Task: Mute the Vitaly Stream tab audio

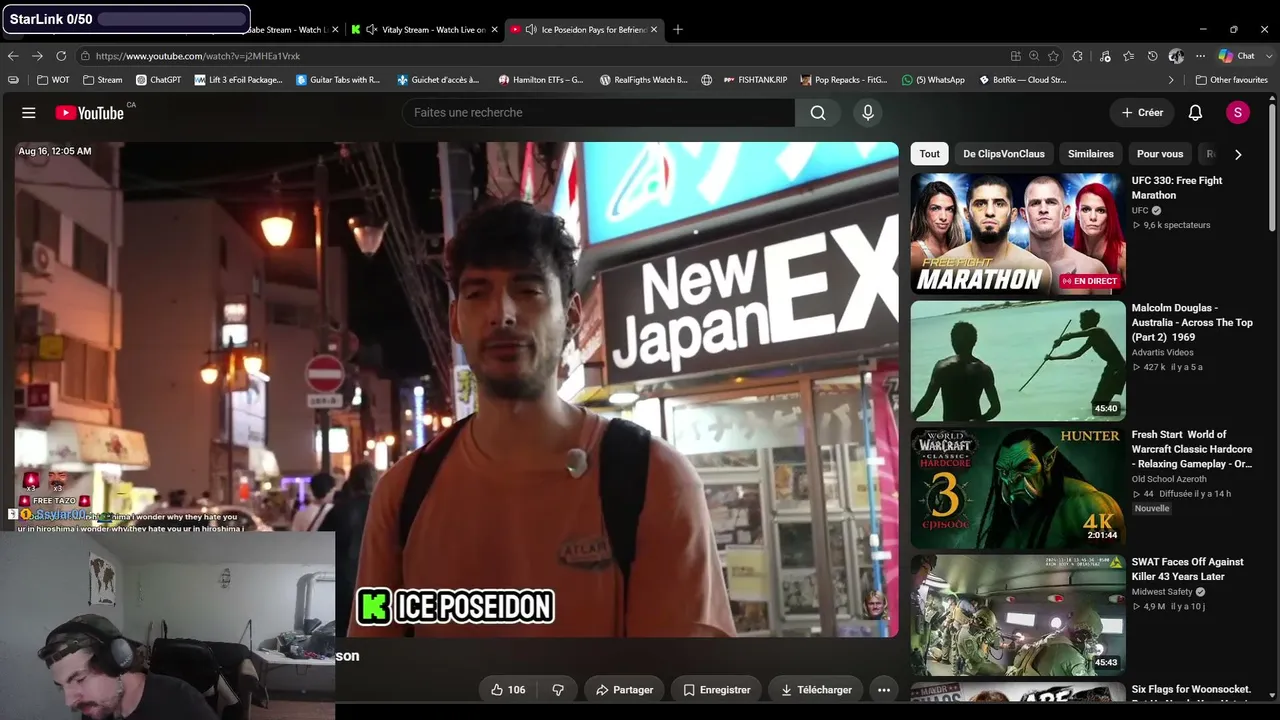Action: (x=371, y=29)
